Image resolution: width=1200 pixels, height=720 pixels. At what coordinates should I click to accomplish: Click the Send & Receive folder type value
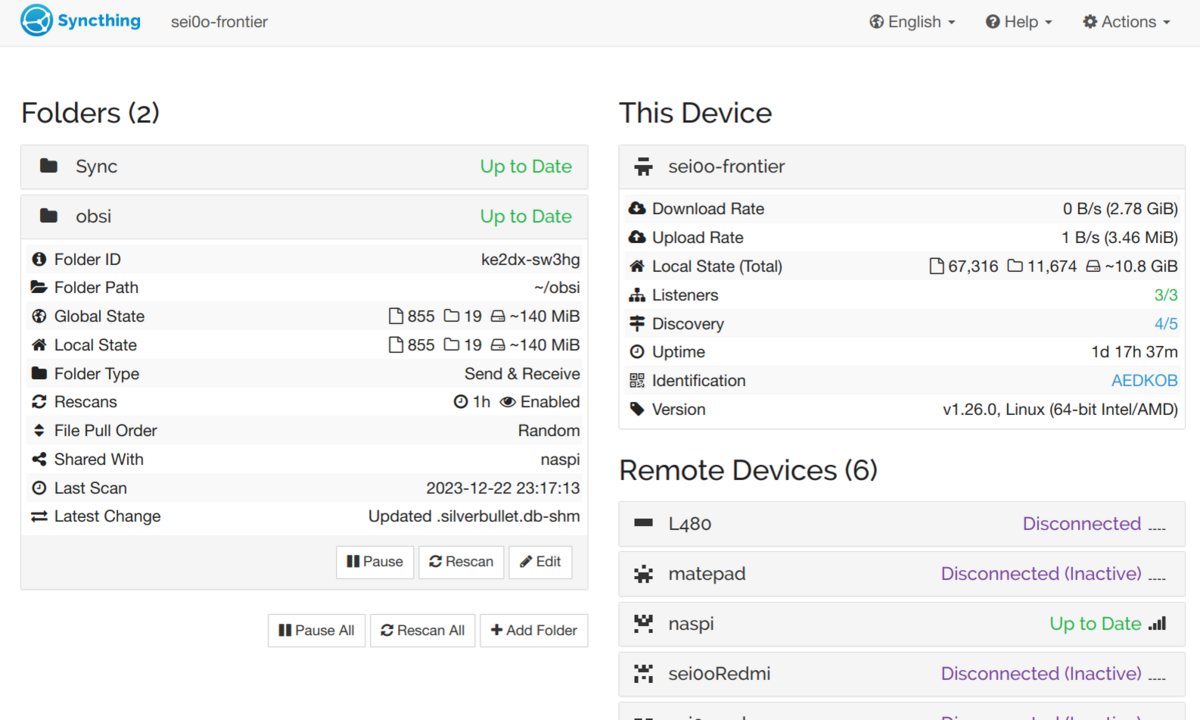click(x=522, y=374)
